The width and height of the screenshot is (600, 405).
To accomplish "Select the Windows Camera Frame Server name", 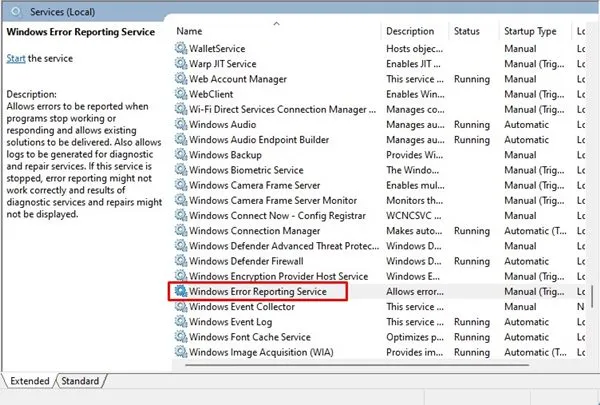I will click(254, 185).
